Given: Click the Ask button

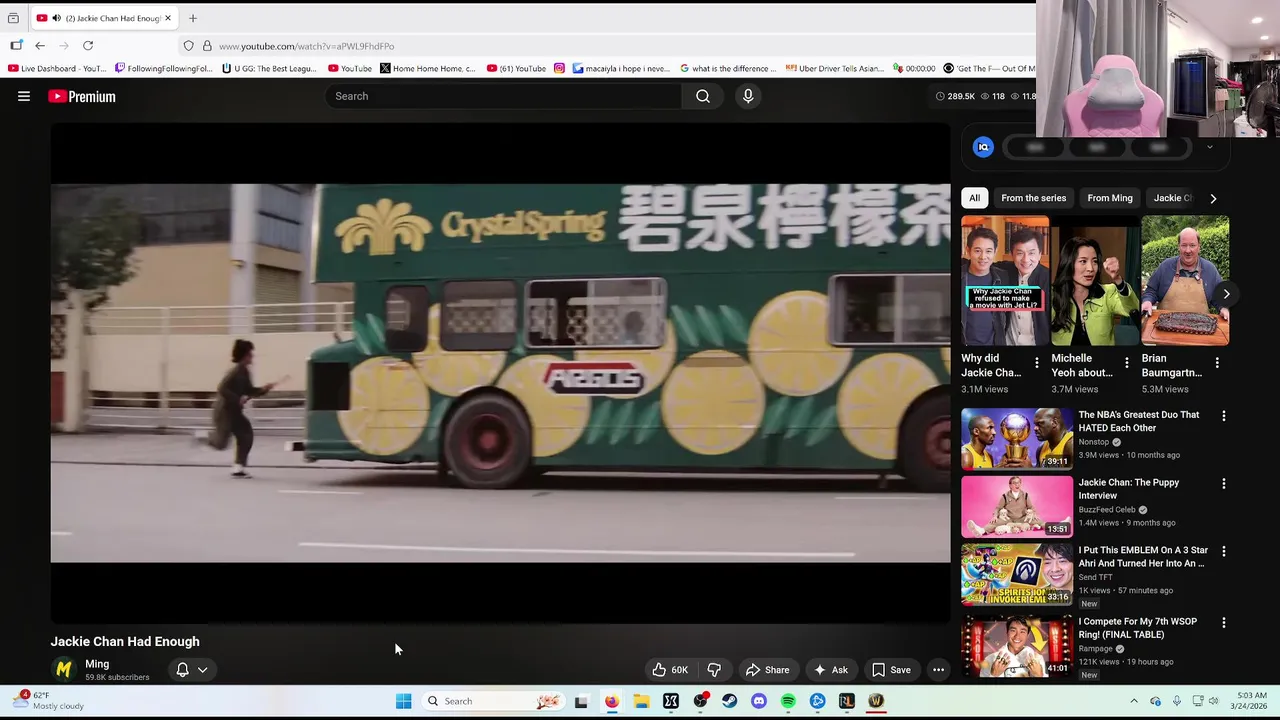Looking at the screenshot, I should click(830, 670).
